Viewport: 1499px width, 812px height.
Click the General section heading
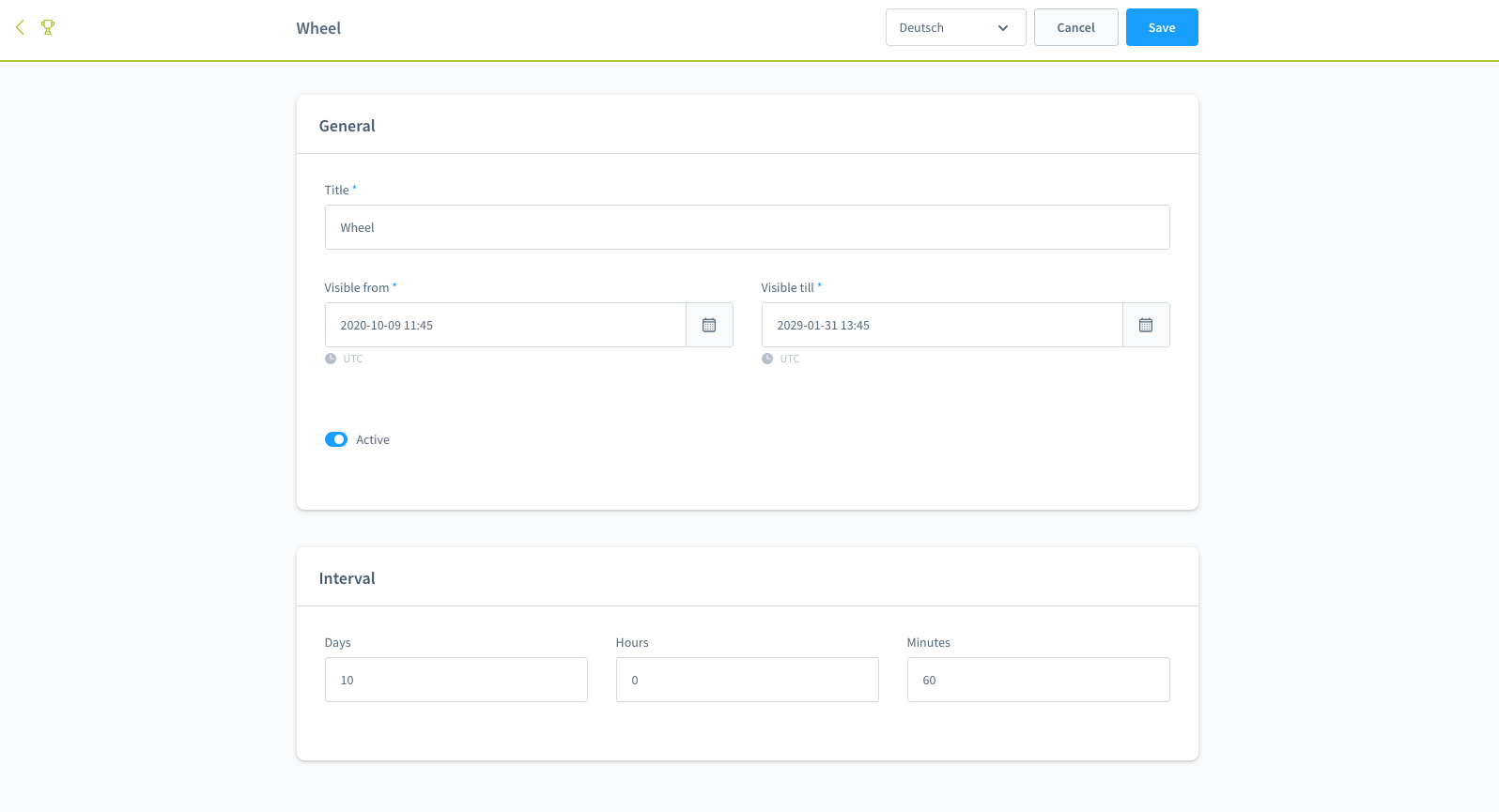point(347,126)
